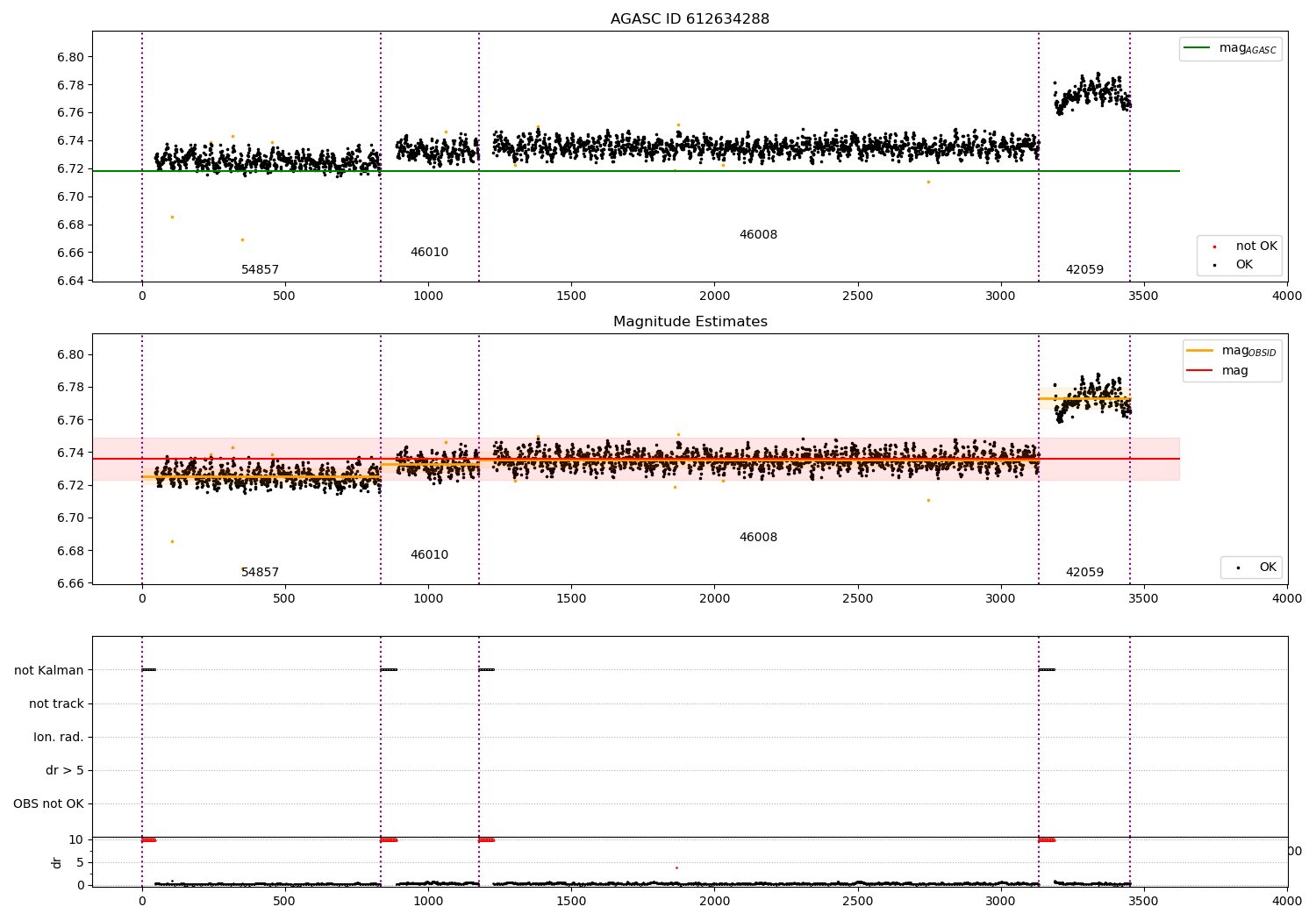The image size is (1316, 921).
Task: Click the 6.70 tick label in Magnitude Estimates plot
Action: pos(71,518)
